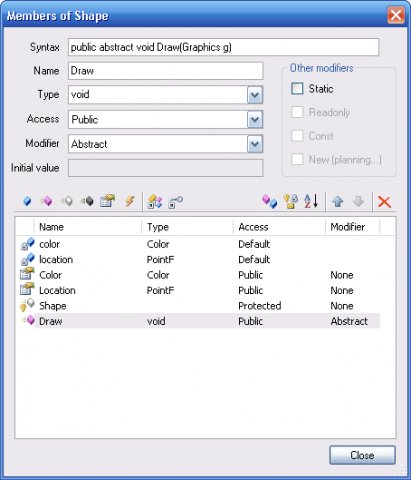Viewport: 411px width, 480px height.
Task: Click the sort by kind shapes icon
Action: click(269, 201)
